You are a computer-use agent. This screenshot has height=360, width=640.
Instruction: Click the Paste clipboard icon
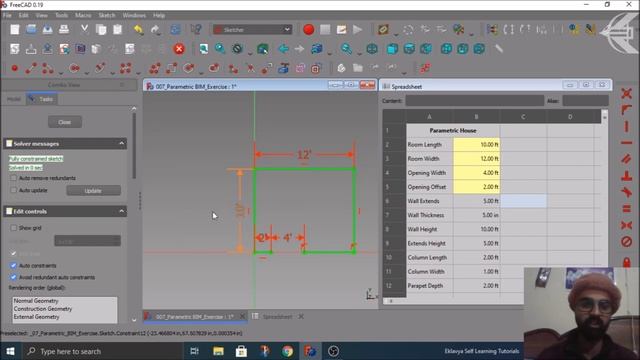point(118,29)
